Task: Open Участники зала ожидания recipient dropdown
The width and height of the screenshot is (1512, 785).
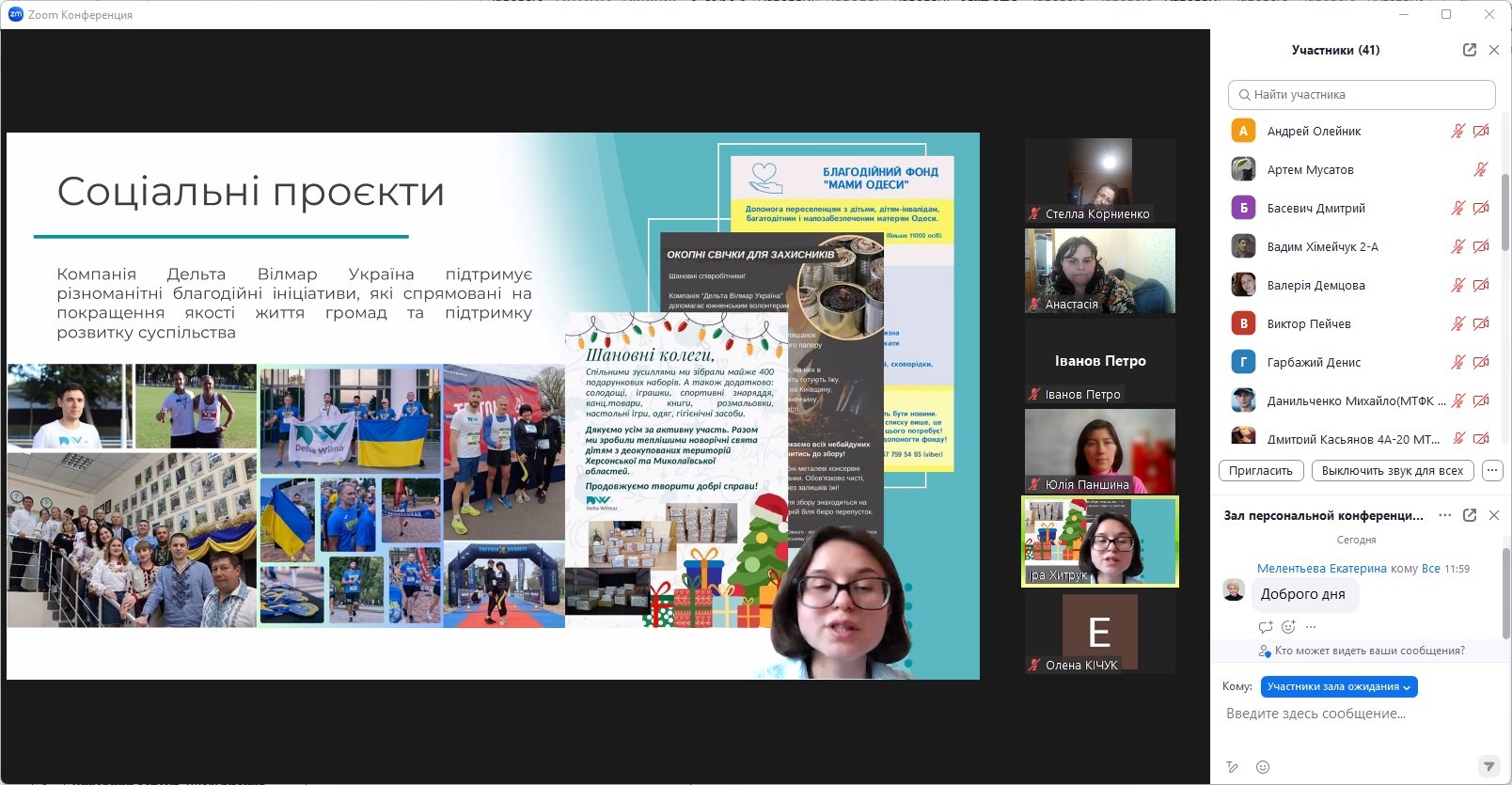Action: point(1339,687)
